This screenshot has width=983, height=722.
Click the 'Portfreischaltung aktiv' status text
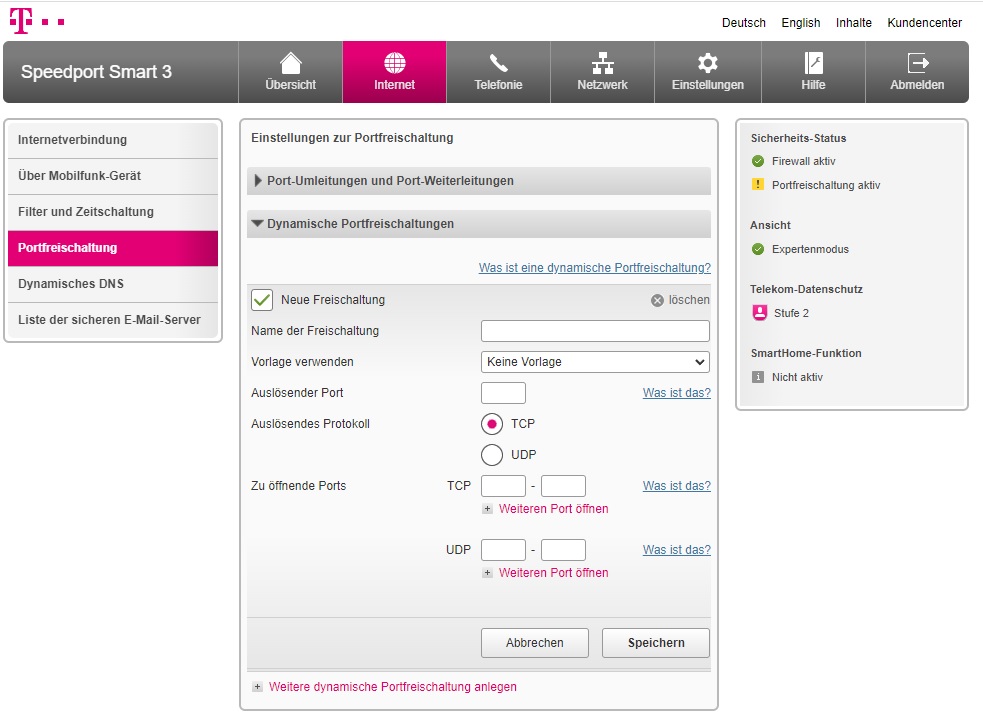826,185
